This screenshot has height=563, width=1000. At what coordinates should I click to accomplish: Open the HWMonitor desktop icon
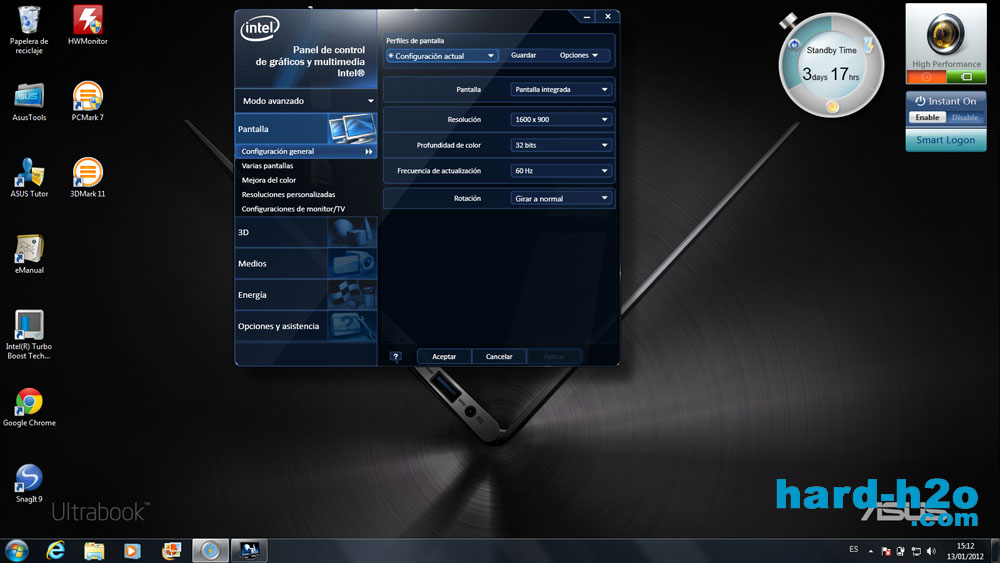pyautogui.click(x=87, y=20)
